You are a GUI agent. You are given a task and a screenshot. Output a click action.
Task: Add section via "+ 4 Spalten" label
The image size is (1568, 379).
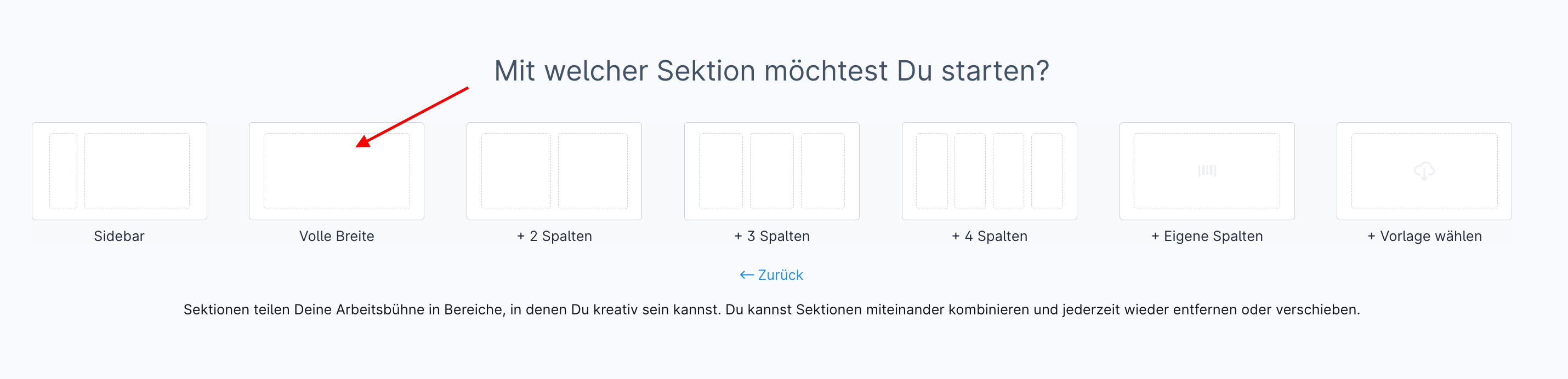coord(989,236)
